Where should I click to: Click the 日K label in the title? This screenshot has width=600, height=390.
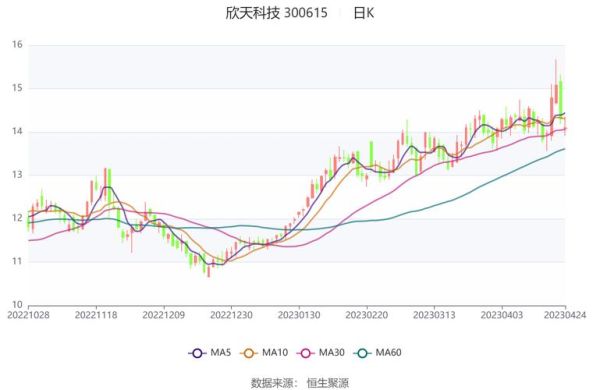pyautogui.click(x=363, y=13)
